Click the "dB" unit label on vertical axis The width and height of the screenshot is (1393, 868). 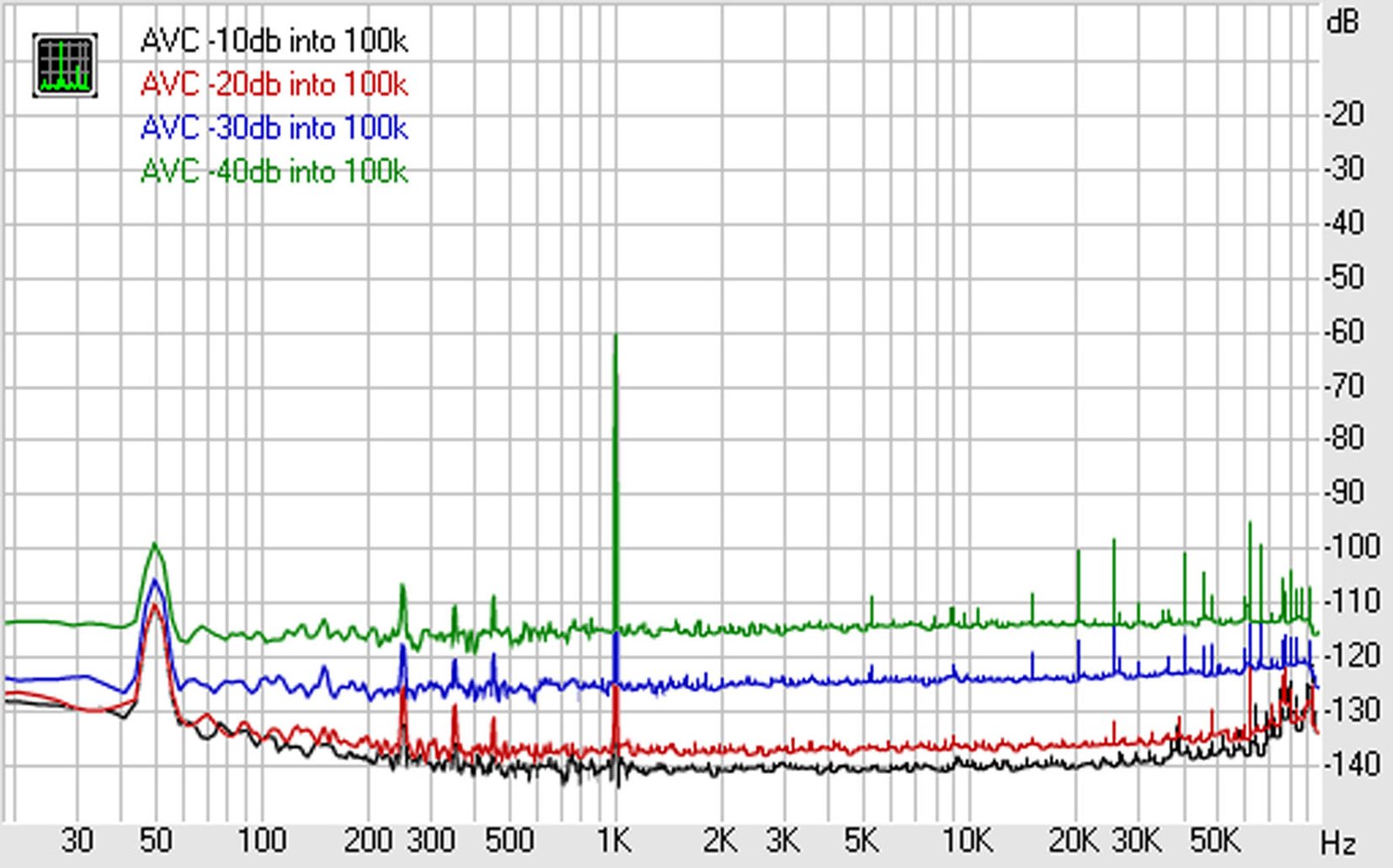pyautogui.click(x=1342, y=23)
